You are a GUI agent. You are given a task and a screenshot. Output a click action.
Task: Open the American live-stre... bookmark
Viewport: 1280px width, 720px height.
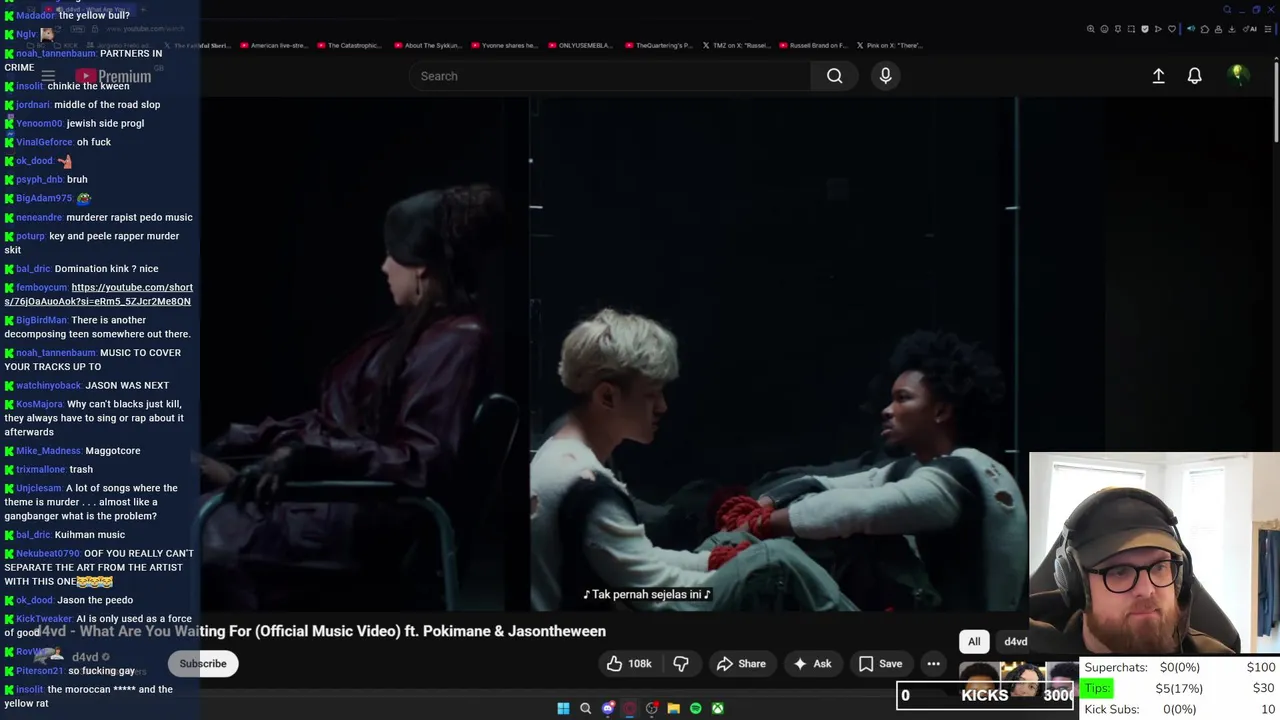[x=273, y=45]
